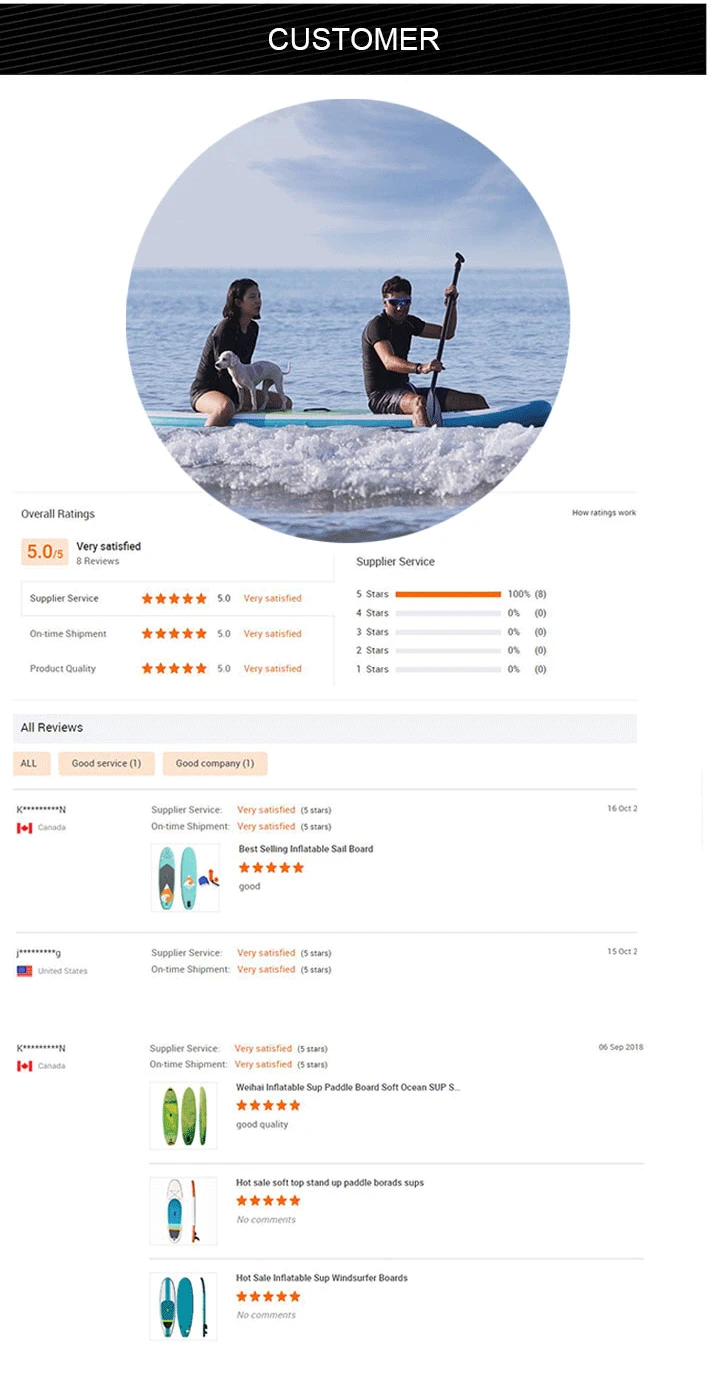Image resolution: width=711 pixels, height=1392 pixels.
Task: Click the Supplier Service star rating
Action: click(x=174, y=599)
